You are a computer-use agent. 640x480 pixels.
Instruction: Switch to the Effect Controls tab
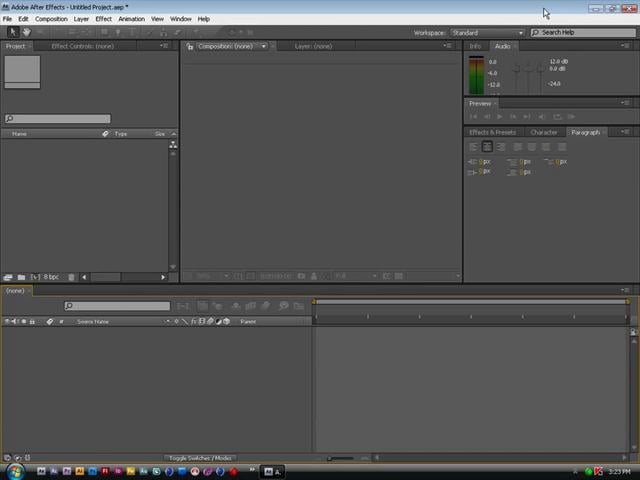pos(82,46)
